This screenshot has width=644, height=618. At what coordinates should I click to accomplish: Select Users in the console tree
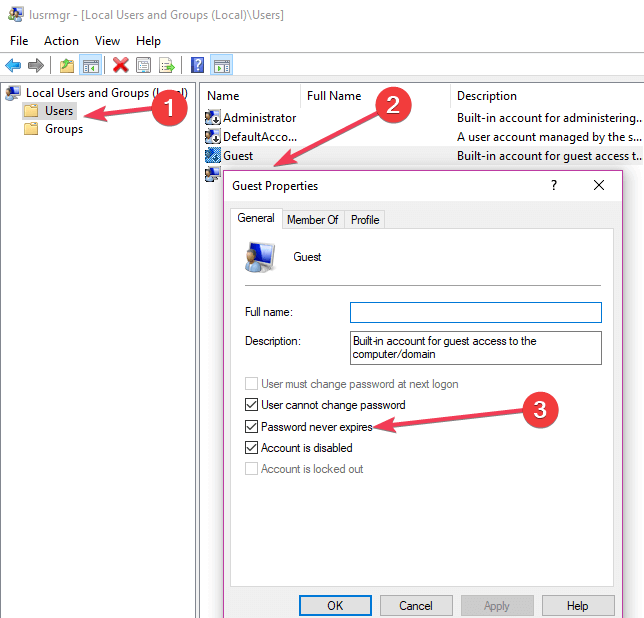(59, 111)
